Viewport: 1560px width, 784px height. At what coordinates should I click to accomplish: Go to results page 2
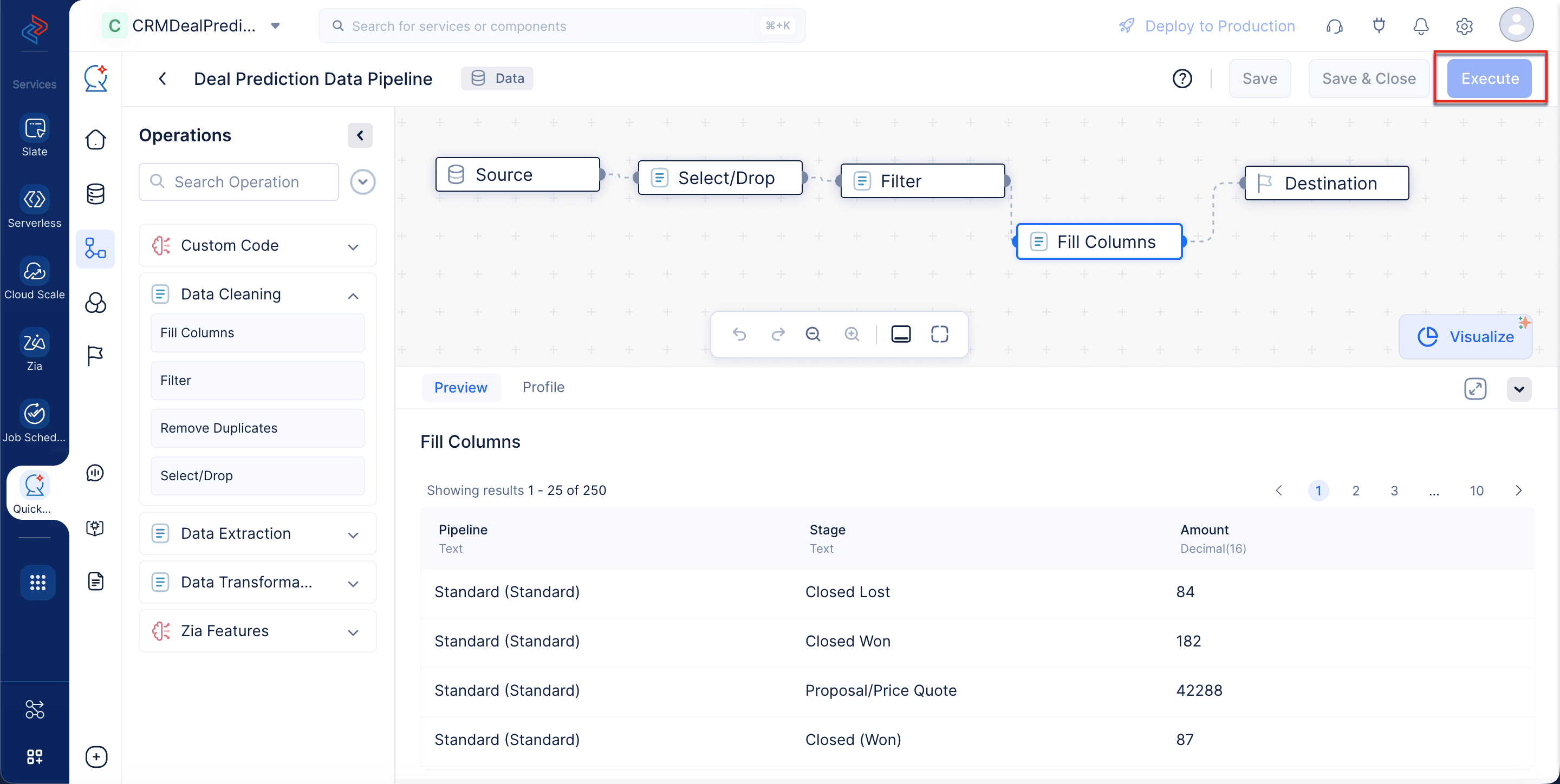pyautogui.click(x=1355, y=491)
